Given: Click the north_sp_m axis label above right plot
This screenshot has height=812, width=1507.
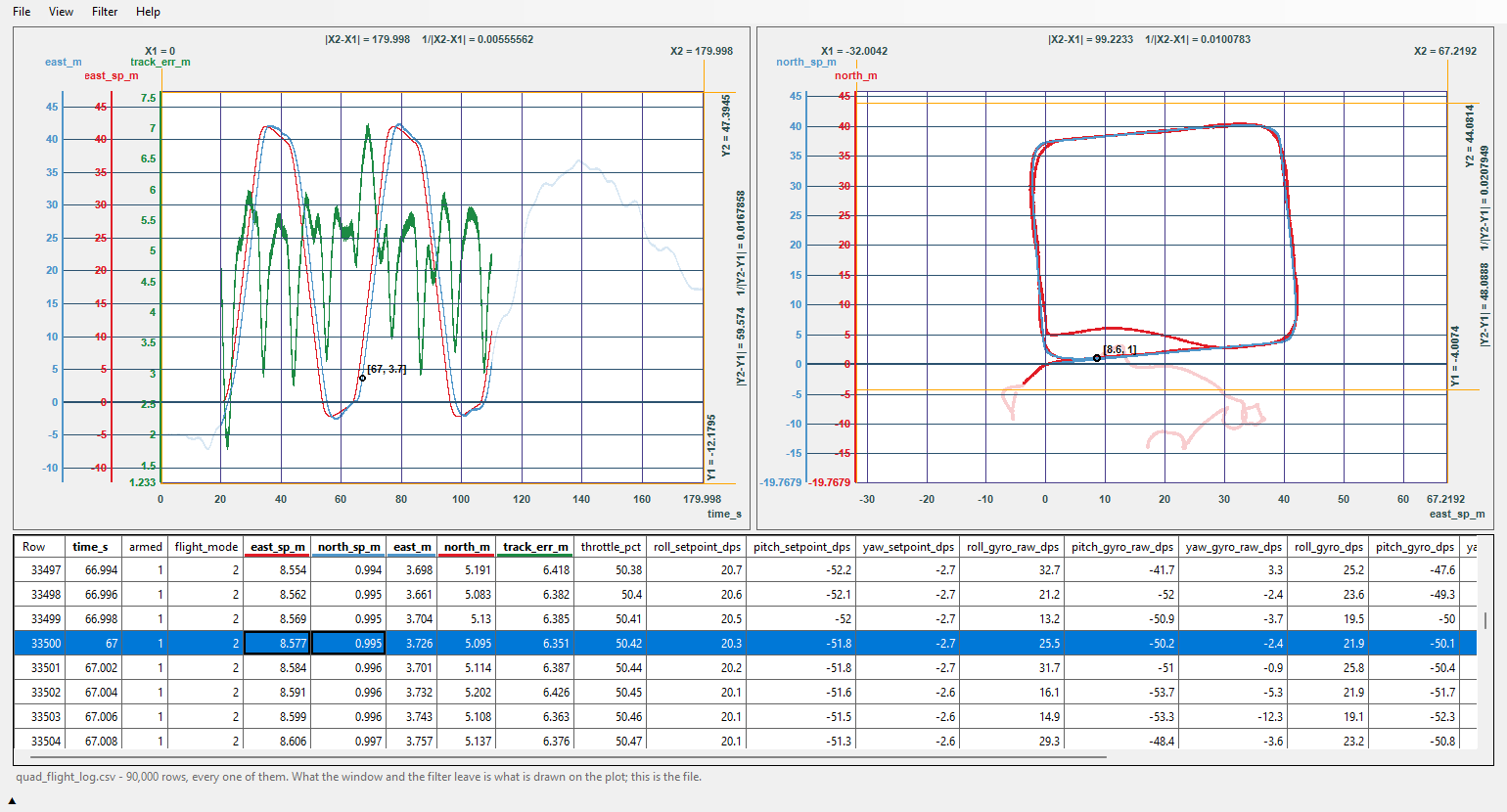Looking at the screenshot, I should click(x=806, y=62).
